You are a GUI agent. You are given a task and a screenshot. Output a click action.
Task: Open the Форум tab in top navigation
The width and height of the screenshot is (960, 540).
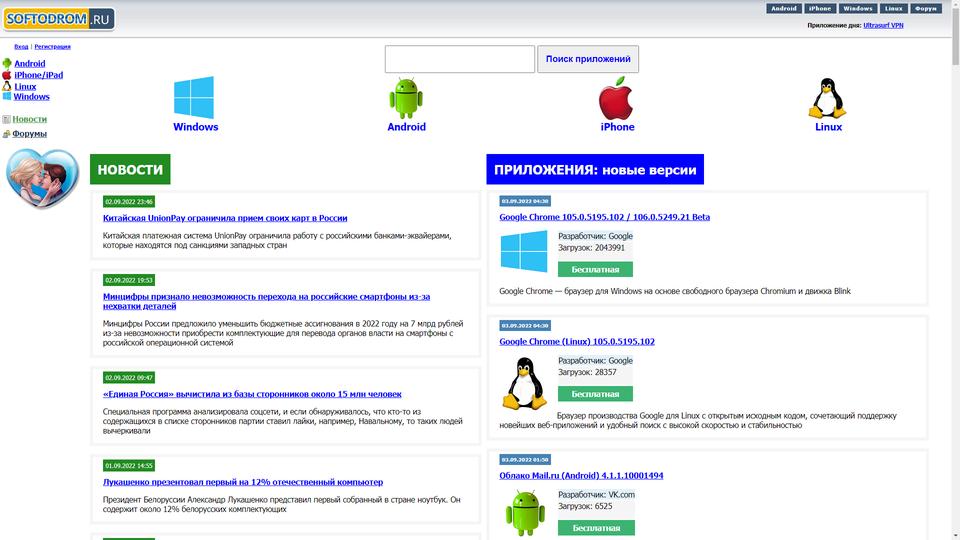(926, 9)
